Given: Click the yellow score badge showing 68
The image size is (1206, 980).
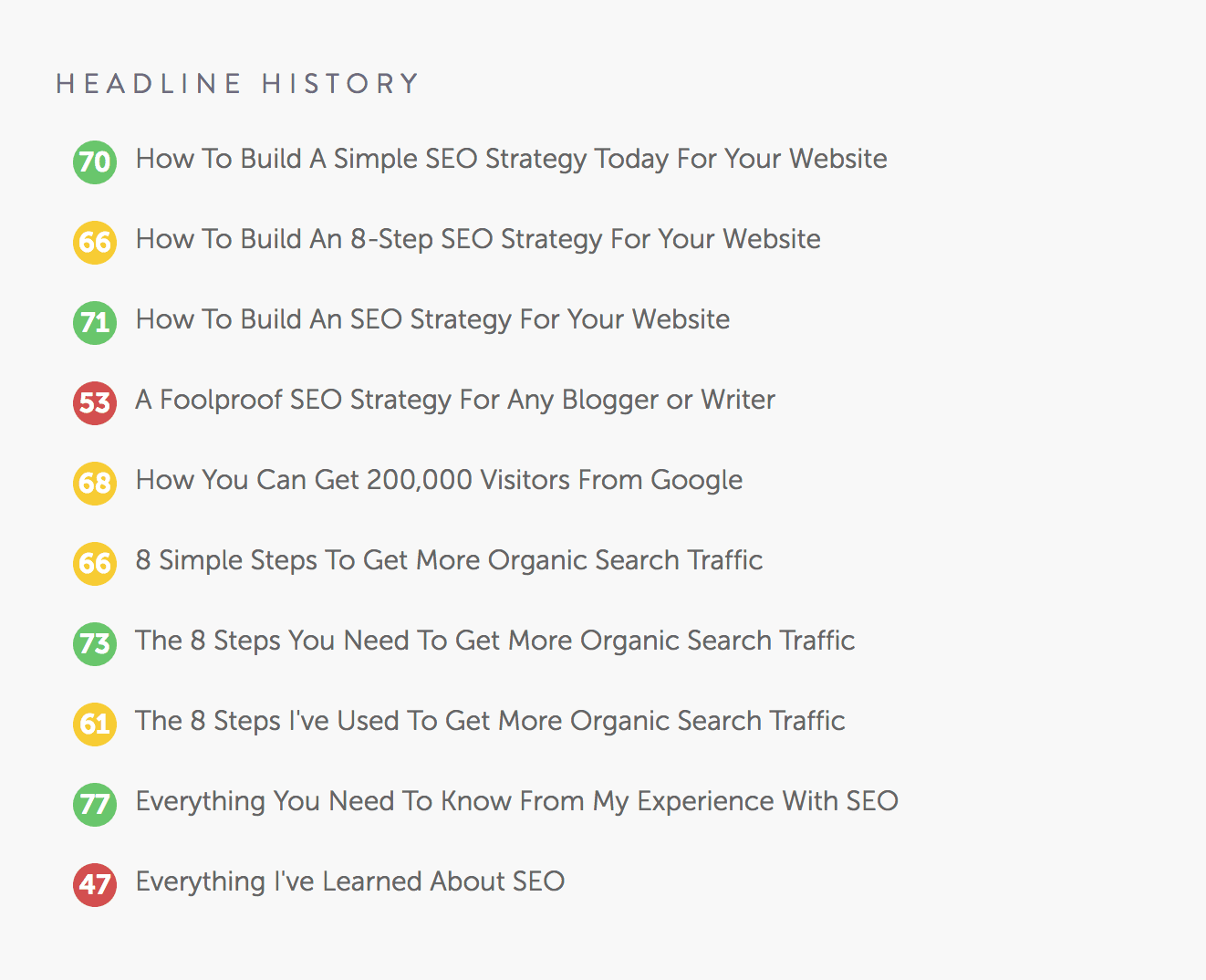Looking at the screenshot, I should [x=94, y=483].
